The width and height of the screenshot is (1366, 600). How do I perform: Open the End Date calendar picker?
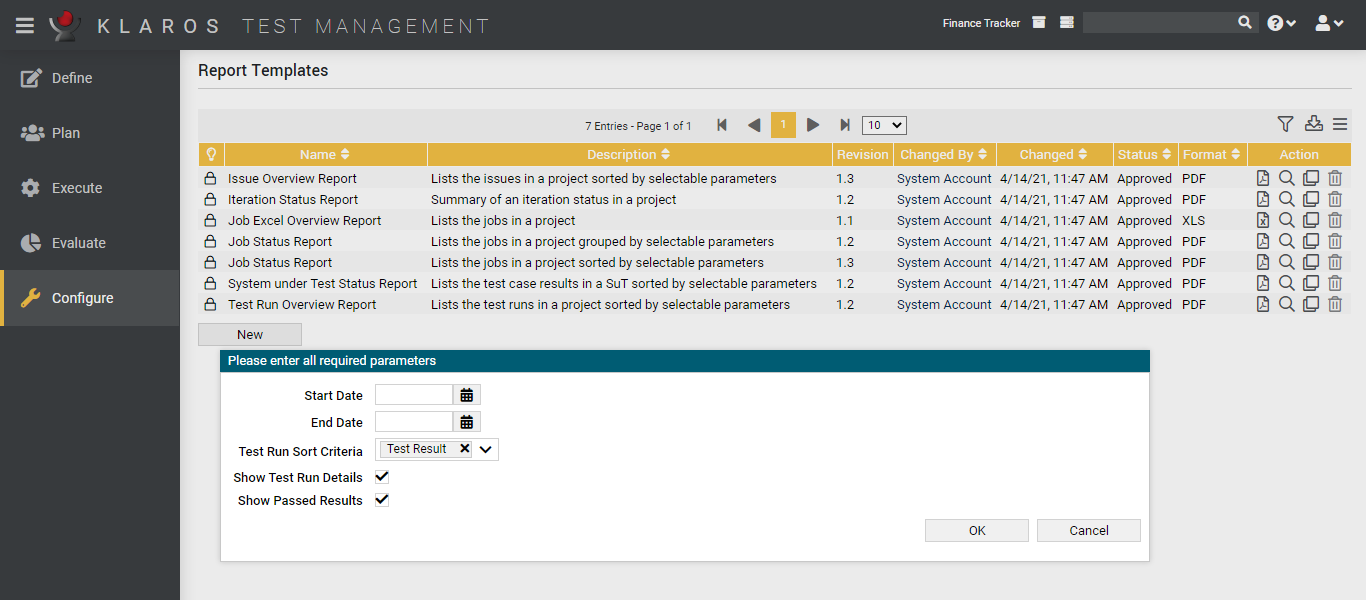click(467, 421)
